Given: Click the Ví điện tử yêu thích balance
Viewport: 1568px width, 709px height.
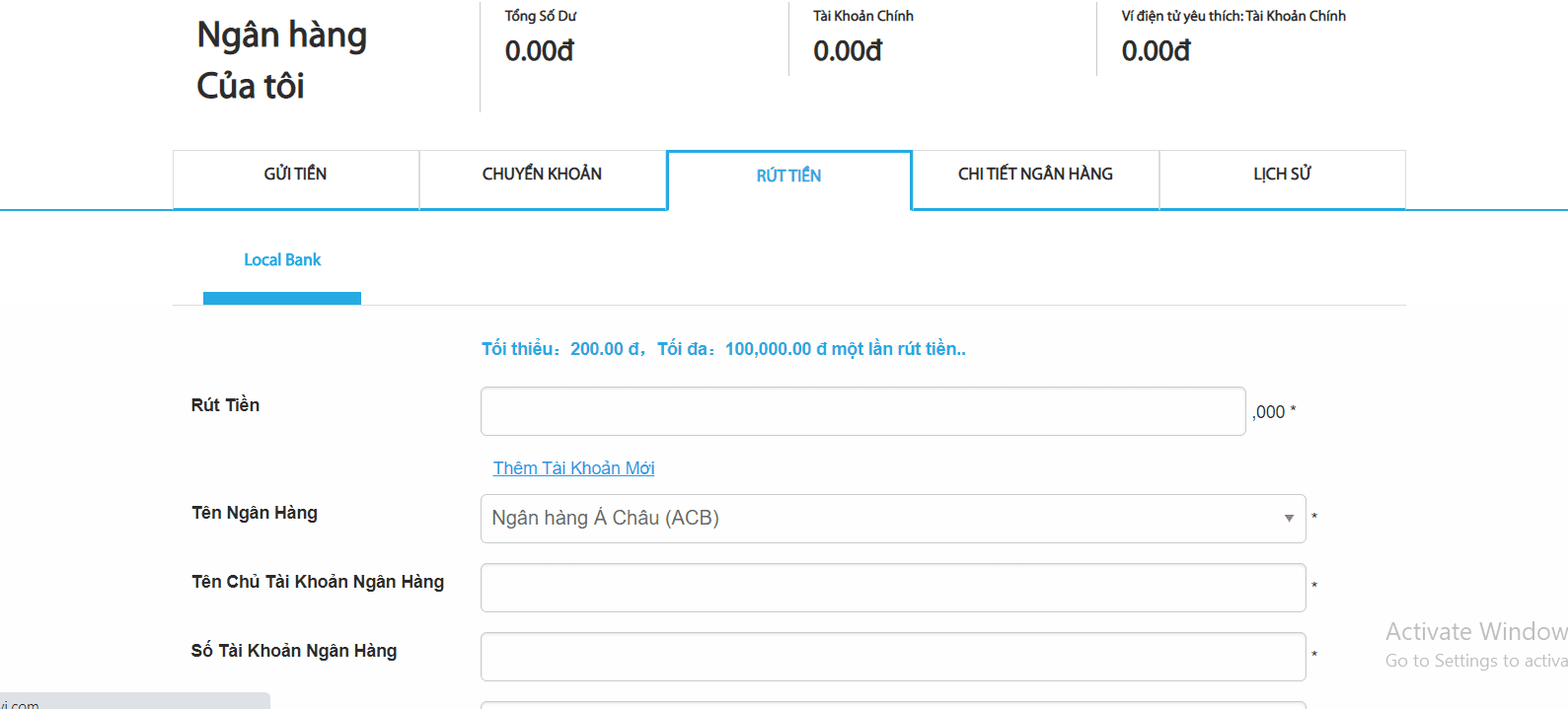Looking at the screenshot, I should pyautogui.click(x=1156, y=51).
